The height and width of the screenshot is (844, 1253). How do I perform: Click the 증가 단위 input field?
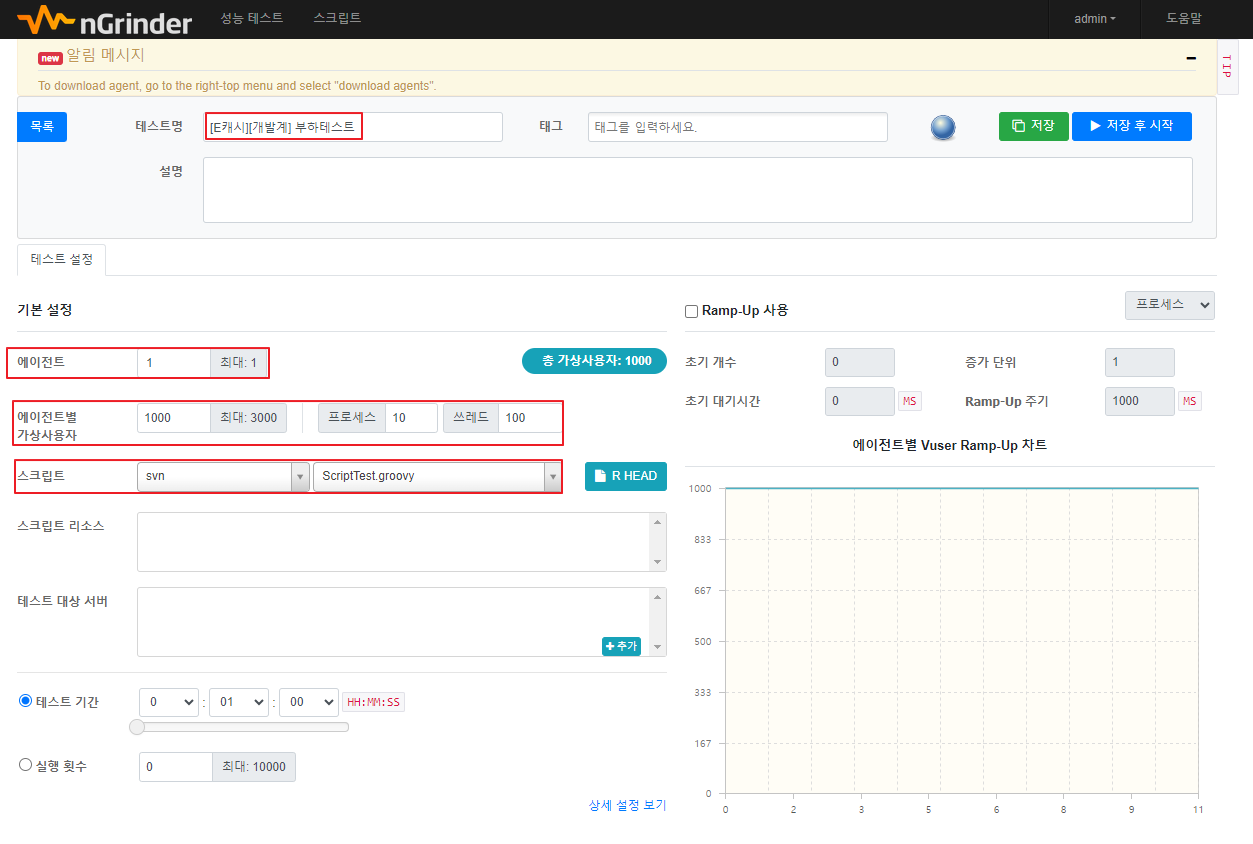tap(1140, 362)
